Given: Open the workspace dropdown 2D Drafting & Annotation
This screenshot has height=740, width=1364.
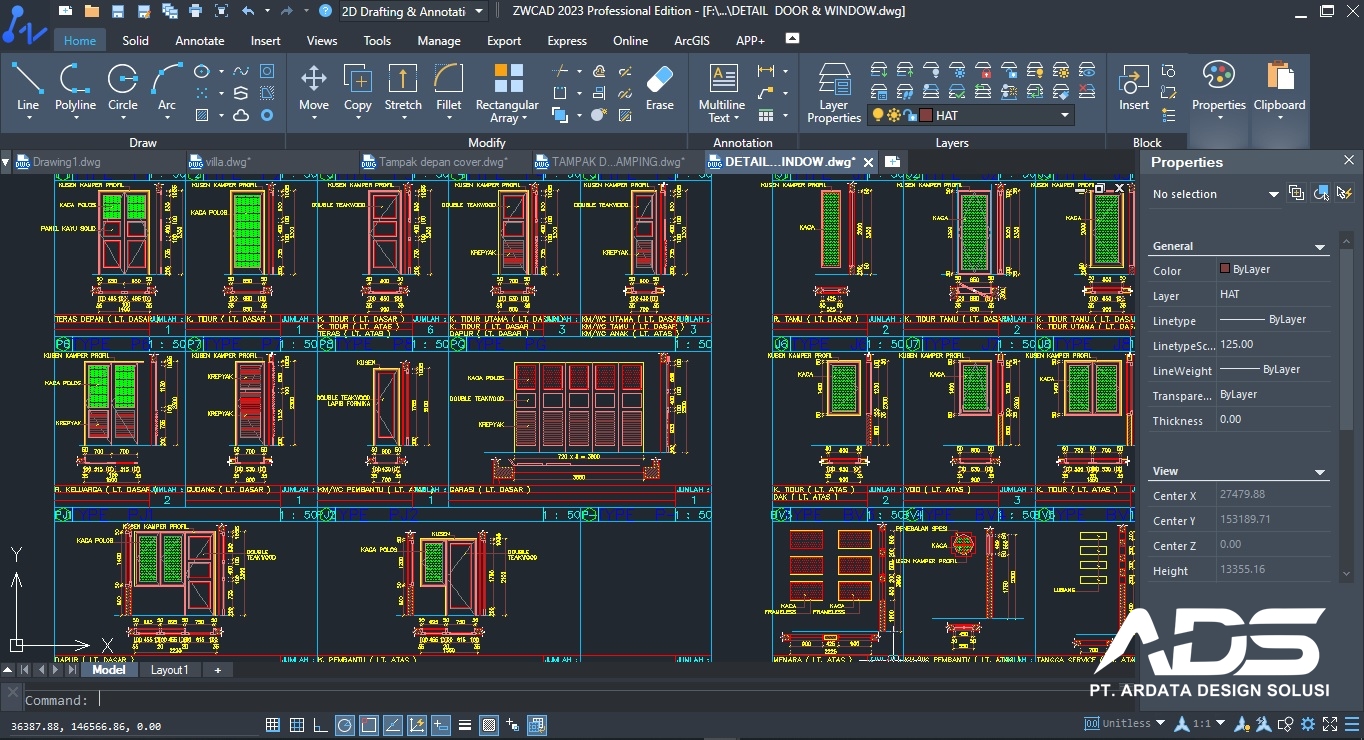Looking at the screenshot, I should [x=413, y=11].
